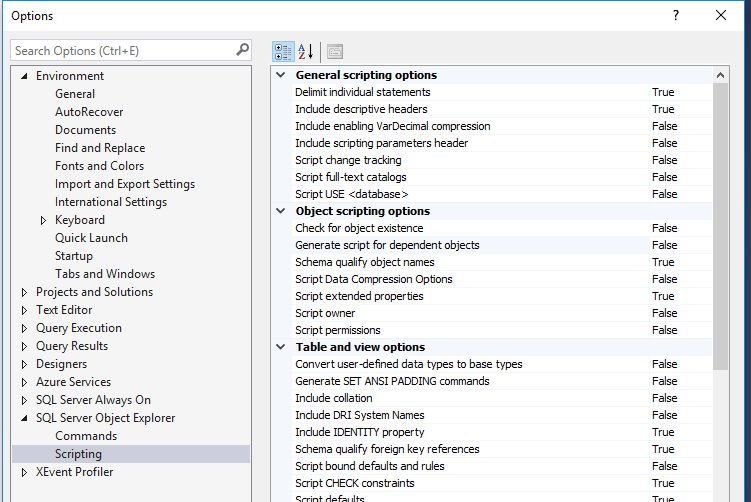
Task: Select Script Data Compression Options row
Action: click(374, 279)
